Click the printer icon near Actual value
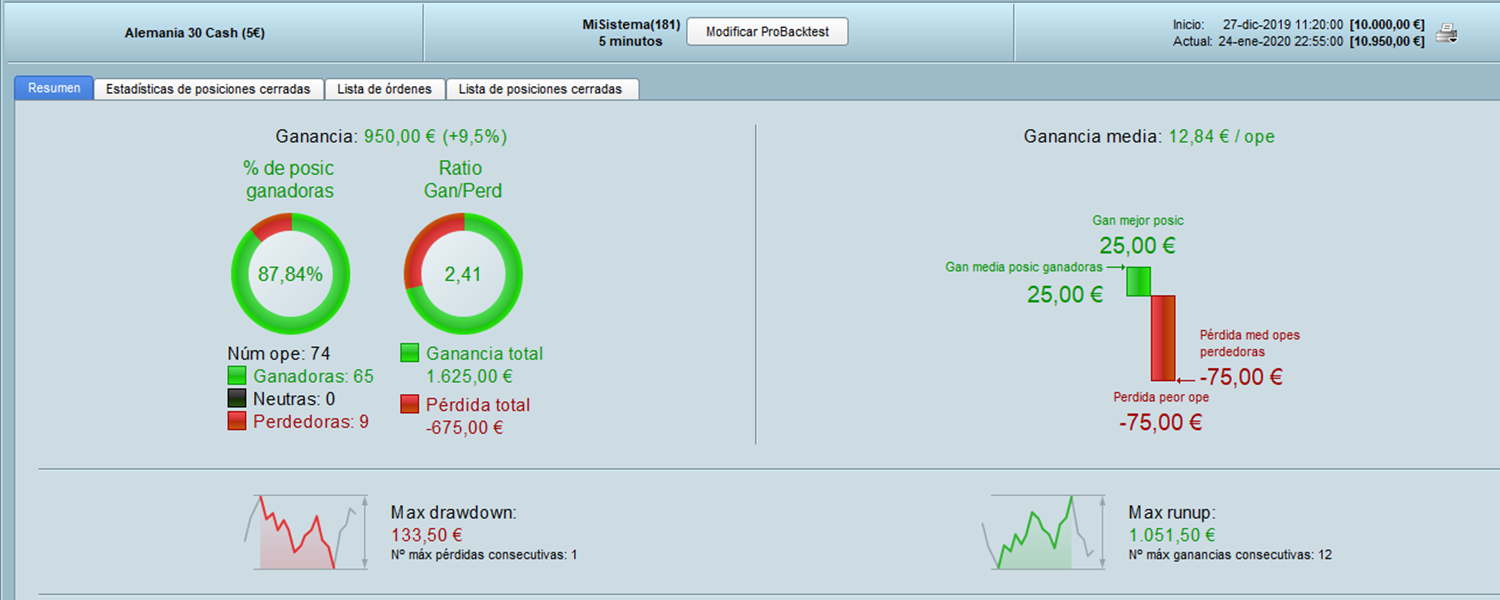1500x600 pixels. click(x=1444, y=31)
